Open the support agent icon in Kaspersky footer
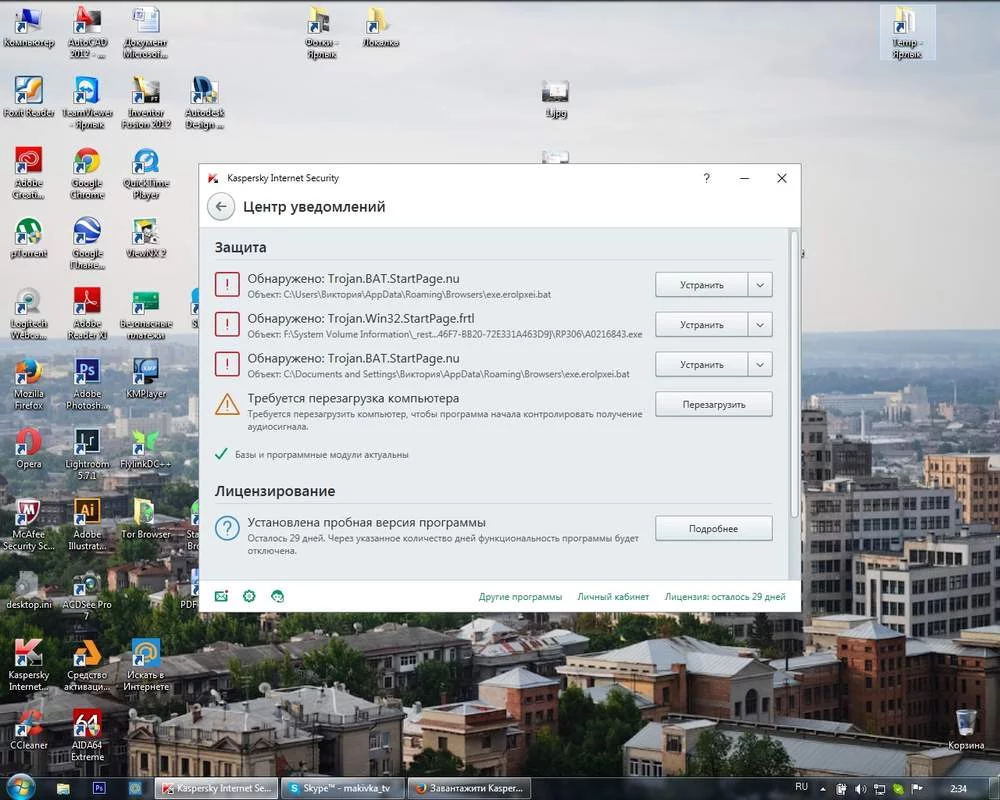The image size is (1000, 800). coord(278,596)
